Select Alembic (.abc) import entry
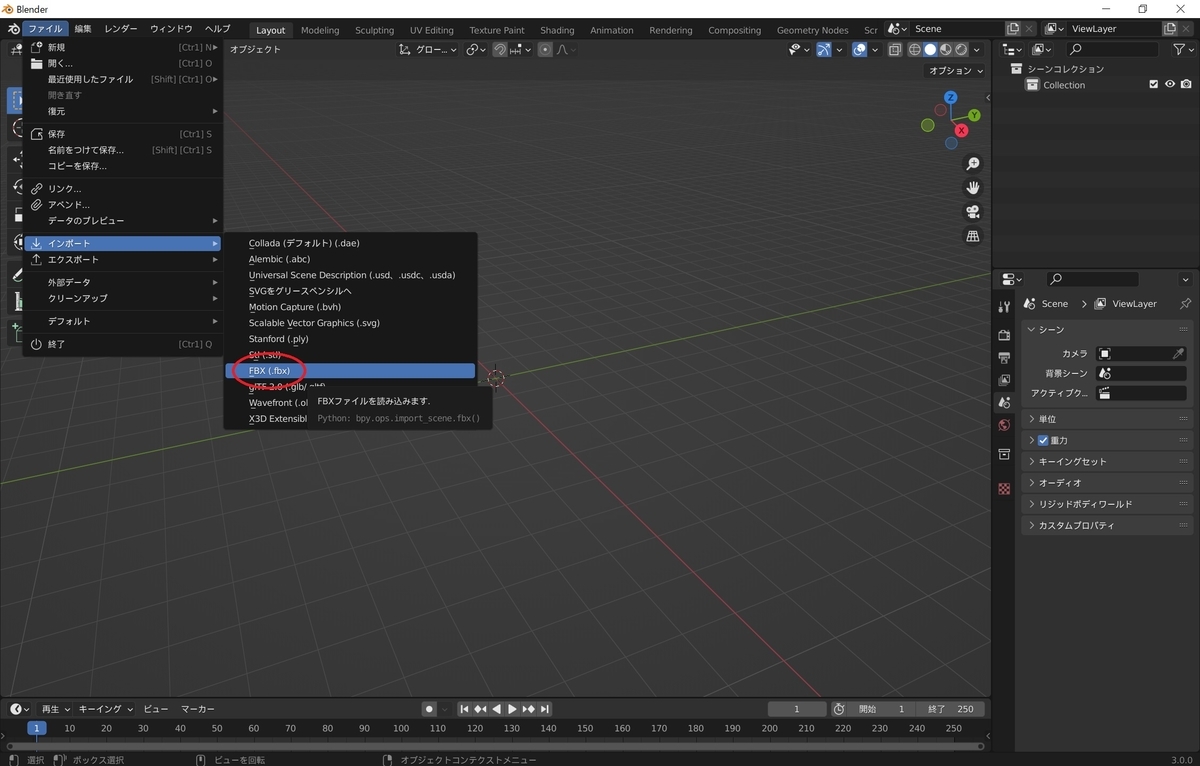Screen dimensions: 1200x766 tap(350, 259)
